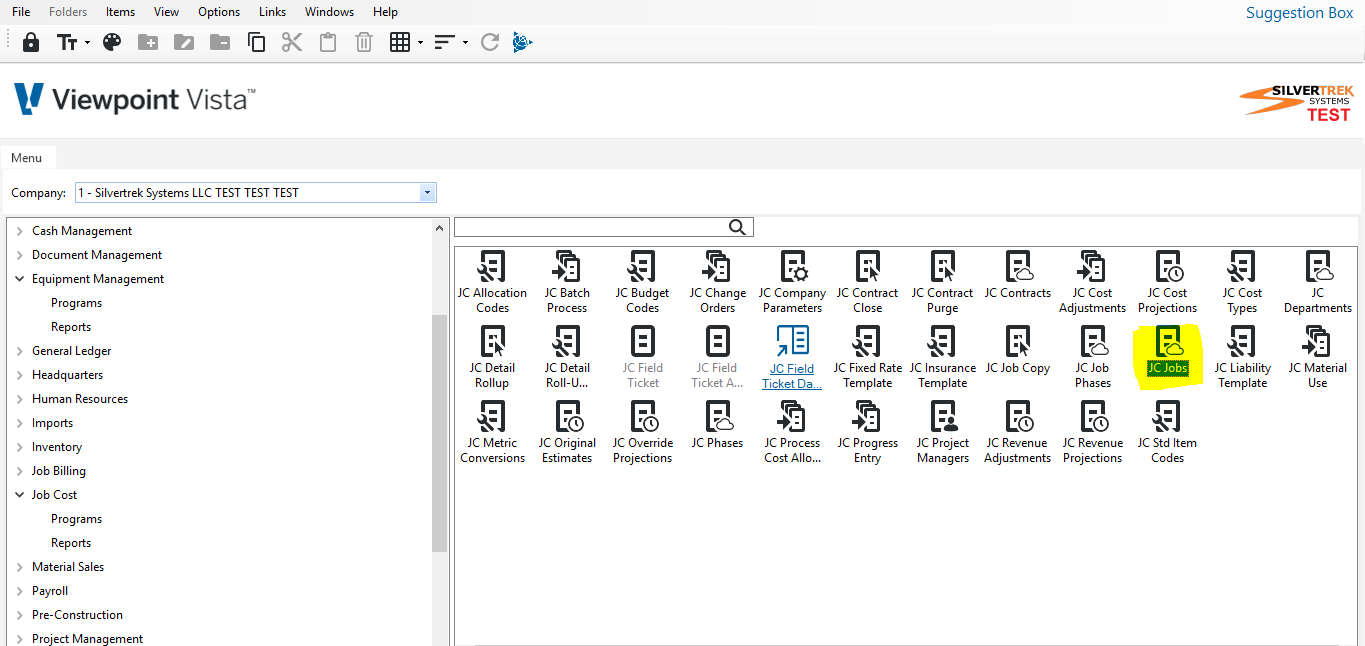Image resolution: width=1365 pixels, height=646 pixels.
Task: Expand the Document Management folder
Action: [19, 255]
